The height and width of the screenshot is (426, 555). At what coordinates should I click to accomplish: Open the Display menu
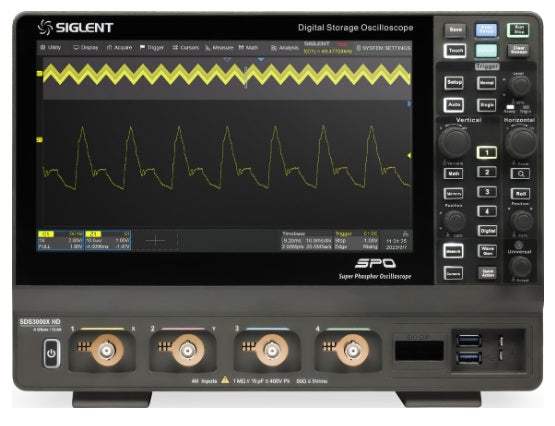pos(86,47)
